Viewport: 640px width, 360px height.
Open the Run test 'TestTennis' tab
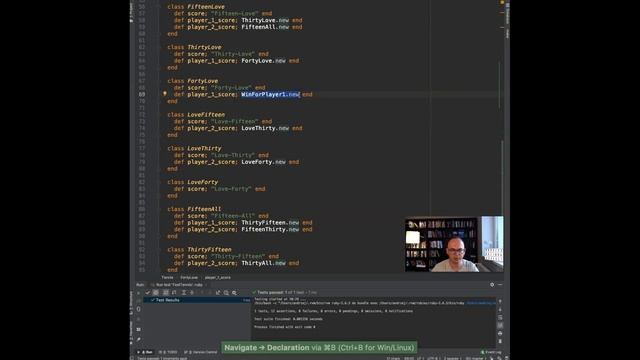[179, 284]
